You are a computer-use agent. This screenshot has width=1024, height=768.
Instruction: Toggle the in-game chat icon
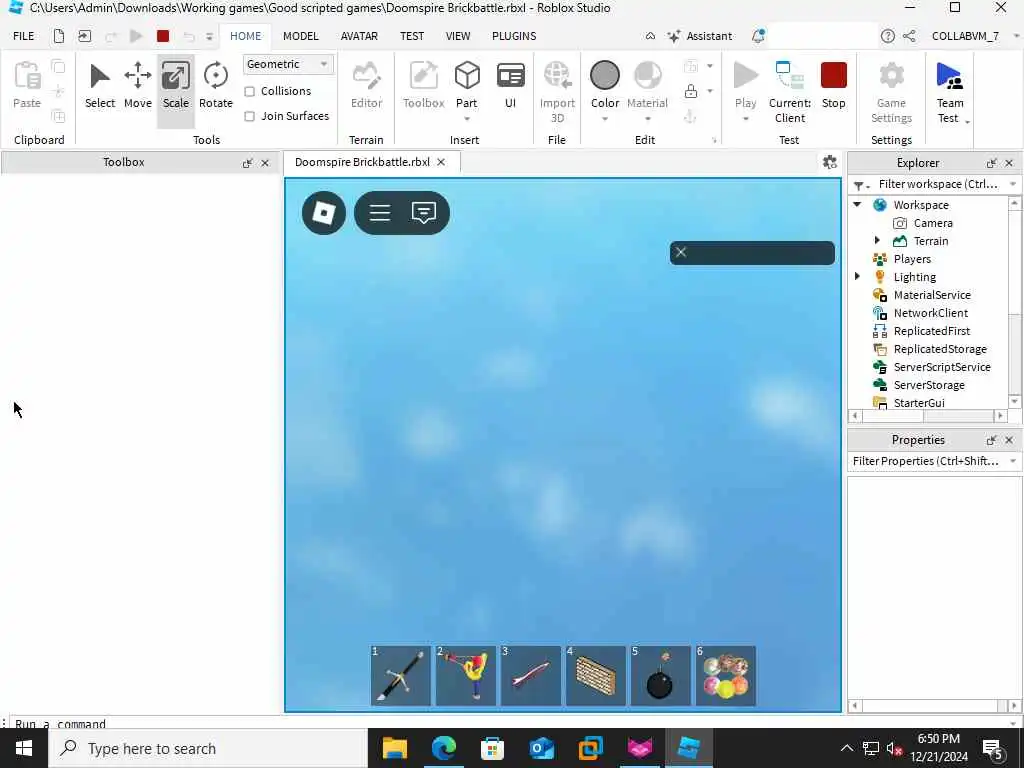pos(424,212)
